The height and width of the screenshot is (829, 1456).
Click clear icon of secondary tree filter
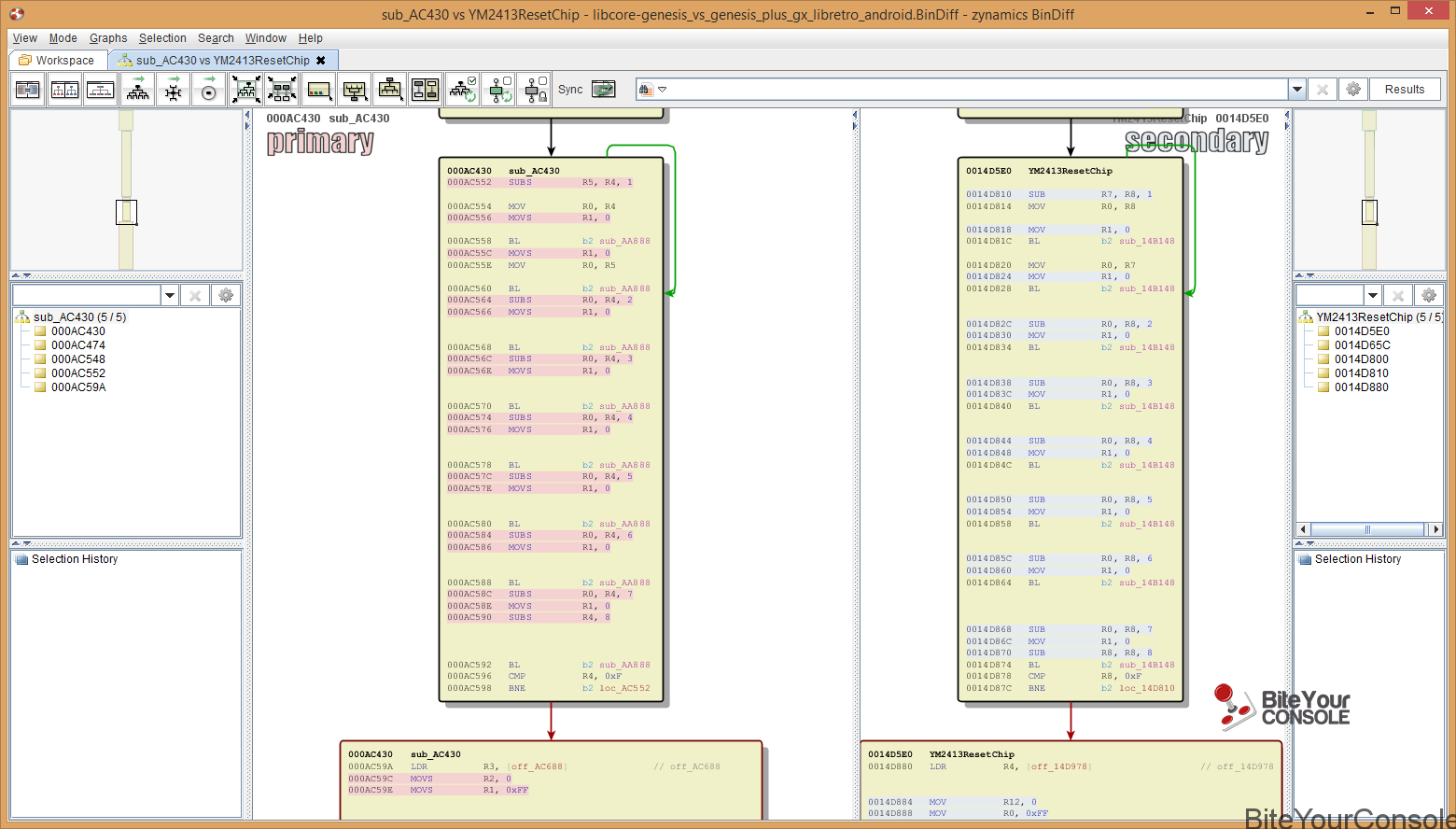coord(1398,295)
